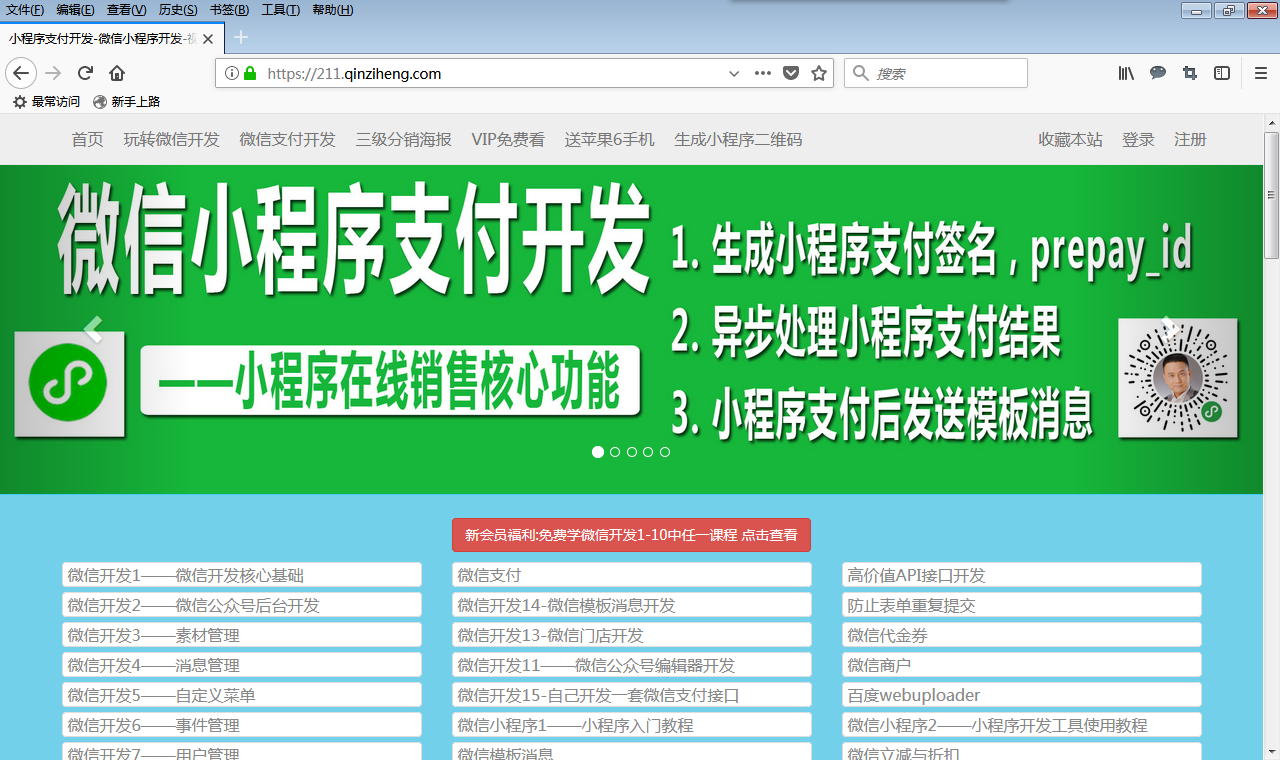Open 微信开发1——微信开发核心基础 course

click(x=242, y=575)
